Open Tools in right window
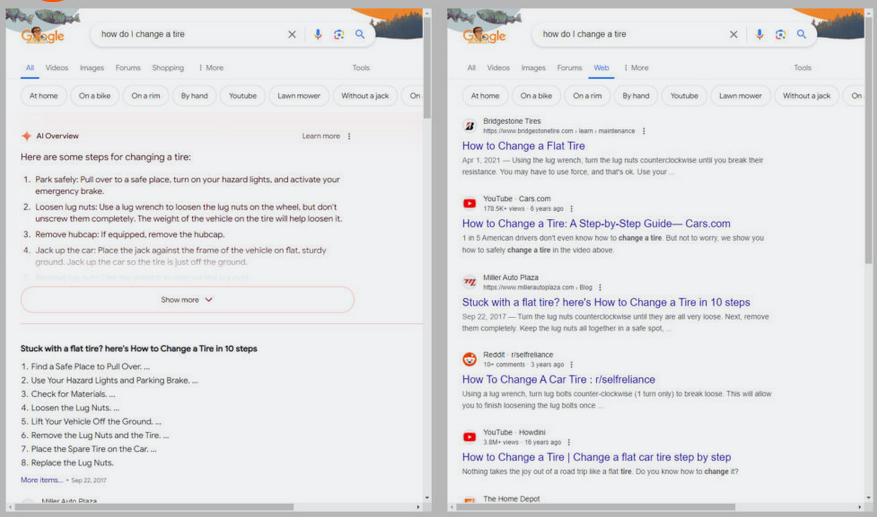Image resolution: width=877 pixels, height=517 pixels. 803,68
